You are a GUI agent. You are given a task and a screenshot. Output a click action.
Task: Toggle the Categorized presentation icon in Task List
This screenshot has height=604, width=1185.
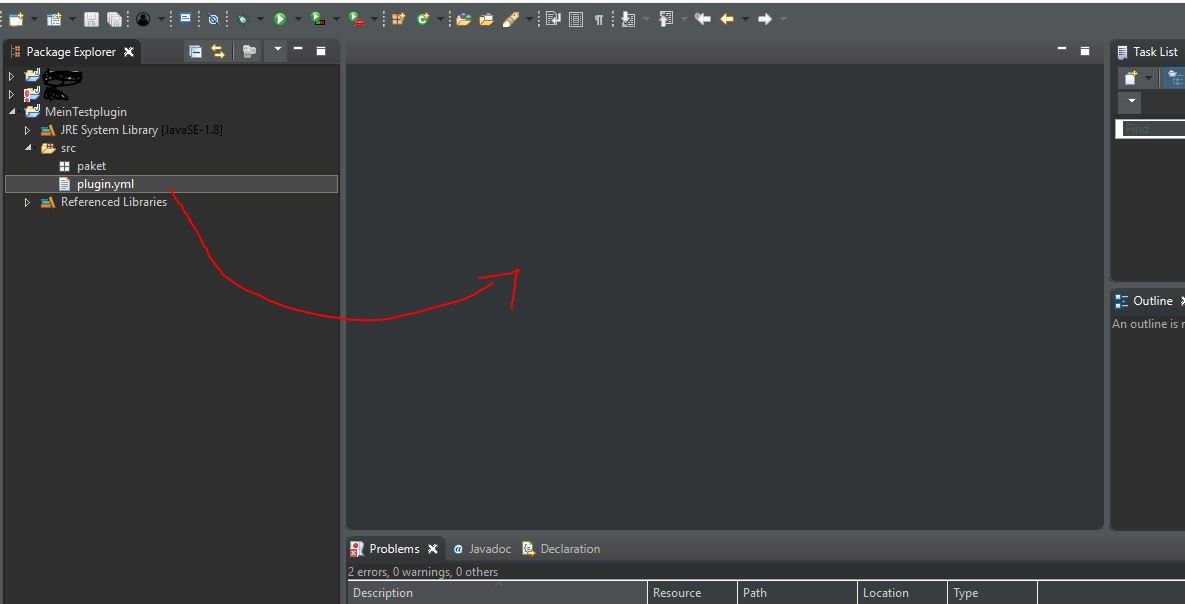point(1175,78)
